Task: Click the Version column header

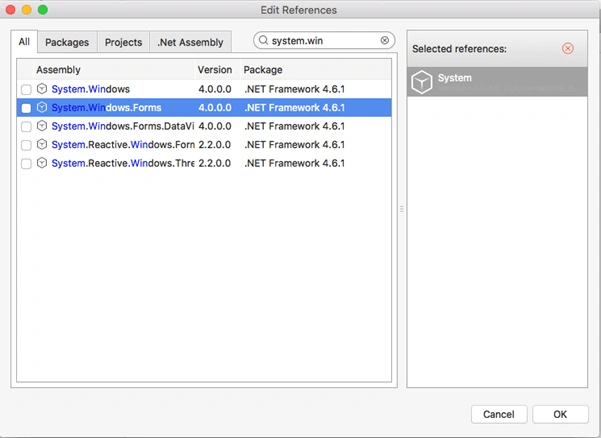Action: [217, 70]
